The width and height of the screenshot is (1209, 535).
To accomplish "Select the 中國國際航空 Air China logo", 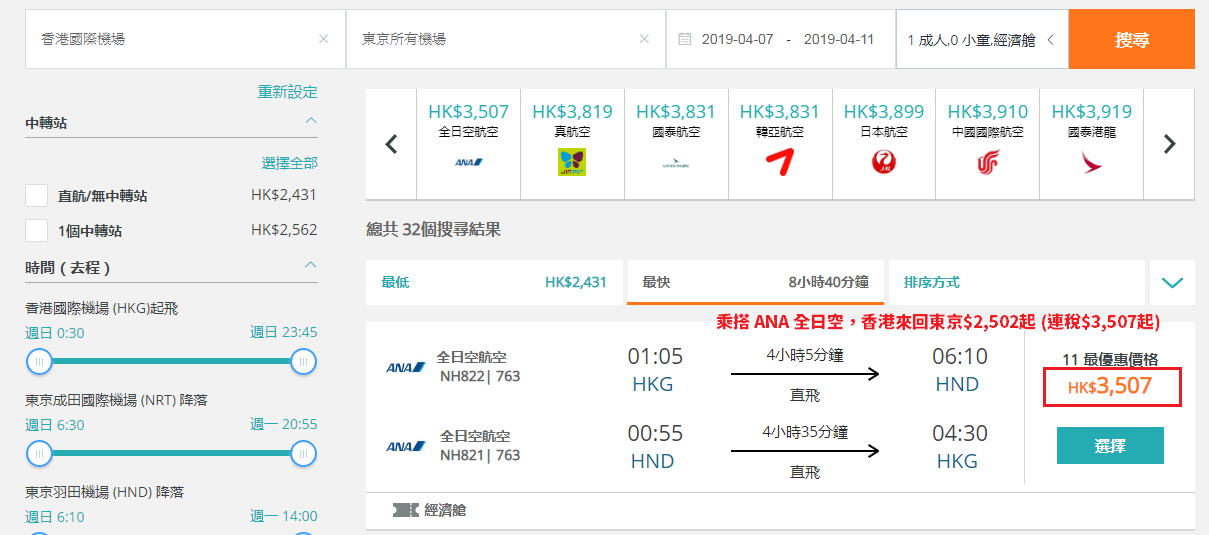I will coord(988,162).
